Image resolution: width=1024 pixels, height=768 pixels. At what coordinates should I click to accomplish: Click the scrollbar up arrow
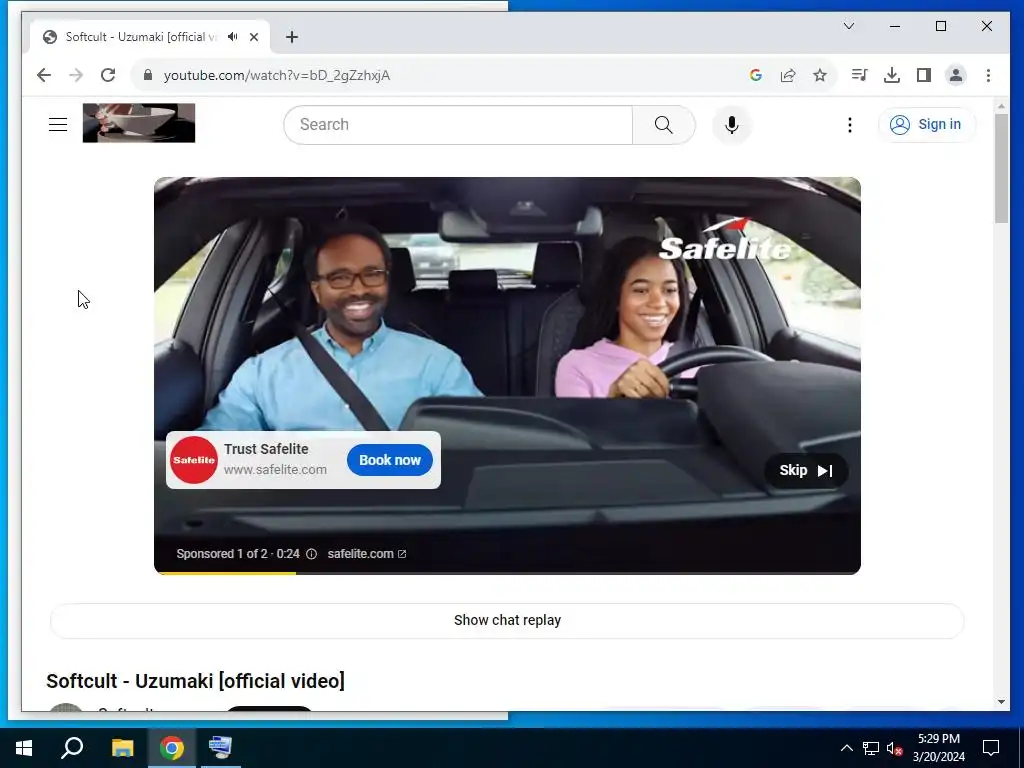tap(1001, 106)
